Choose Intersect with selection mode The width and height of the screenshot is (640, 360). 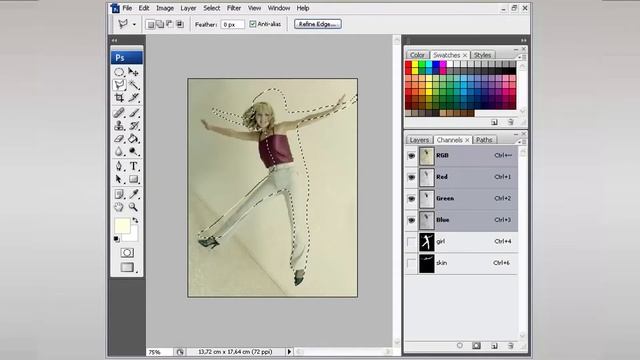(x=179, y=24)
